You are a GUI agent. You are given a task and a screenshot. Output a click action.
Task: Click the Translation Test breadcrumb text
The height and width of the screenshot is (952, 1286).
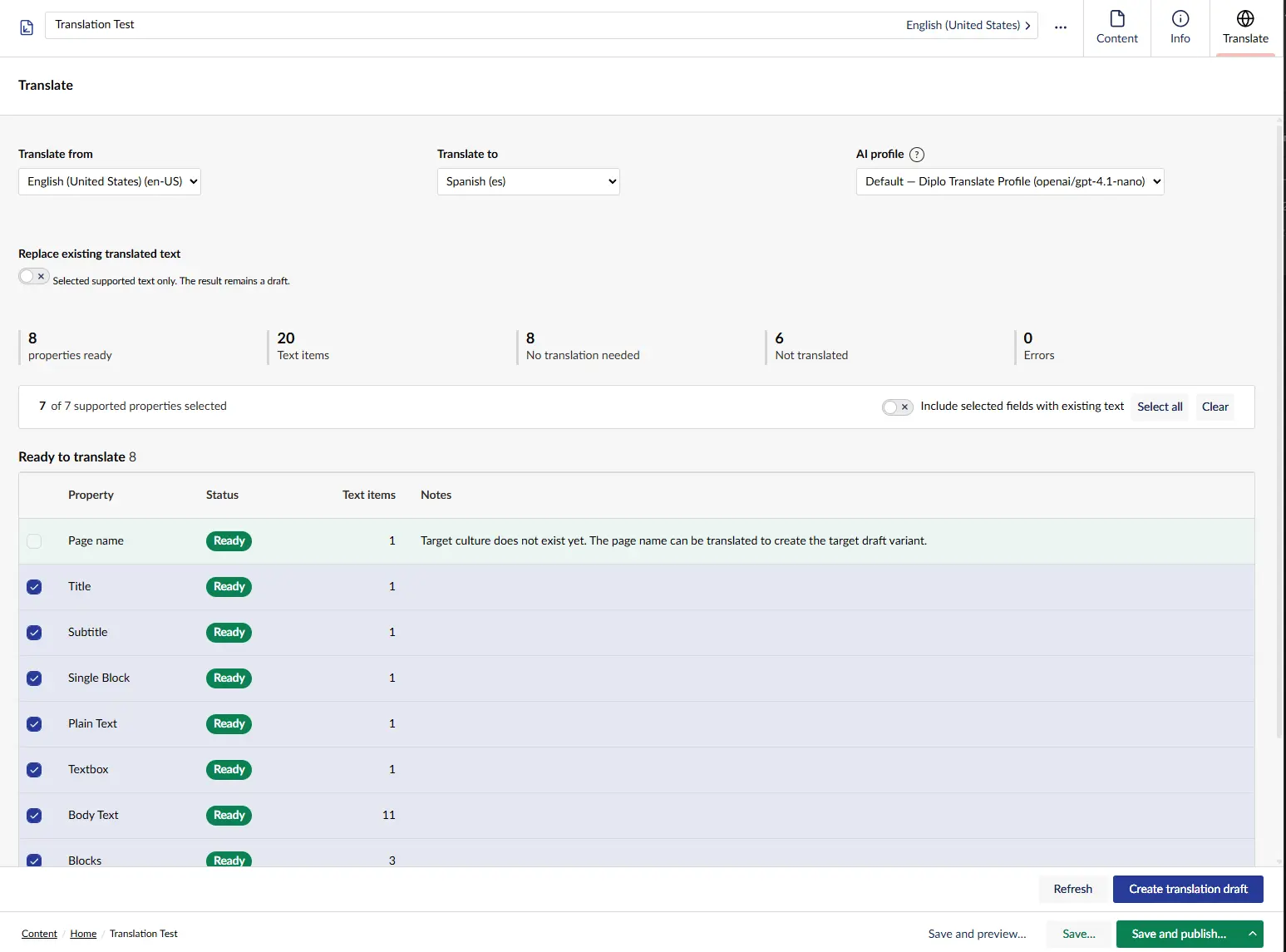144,934
